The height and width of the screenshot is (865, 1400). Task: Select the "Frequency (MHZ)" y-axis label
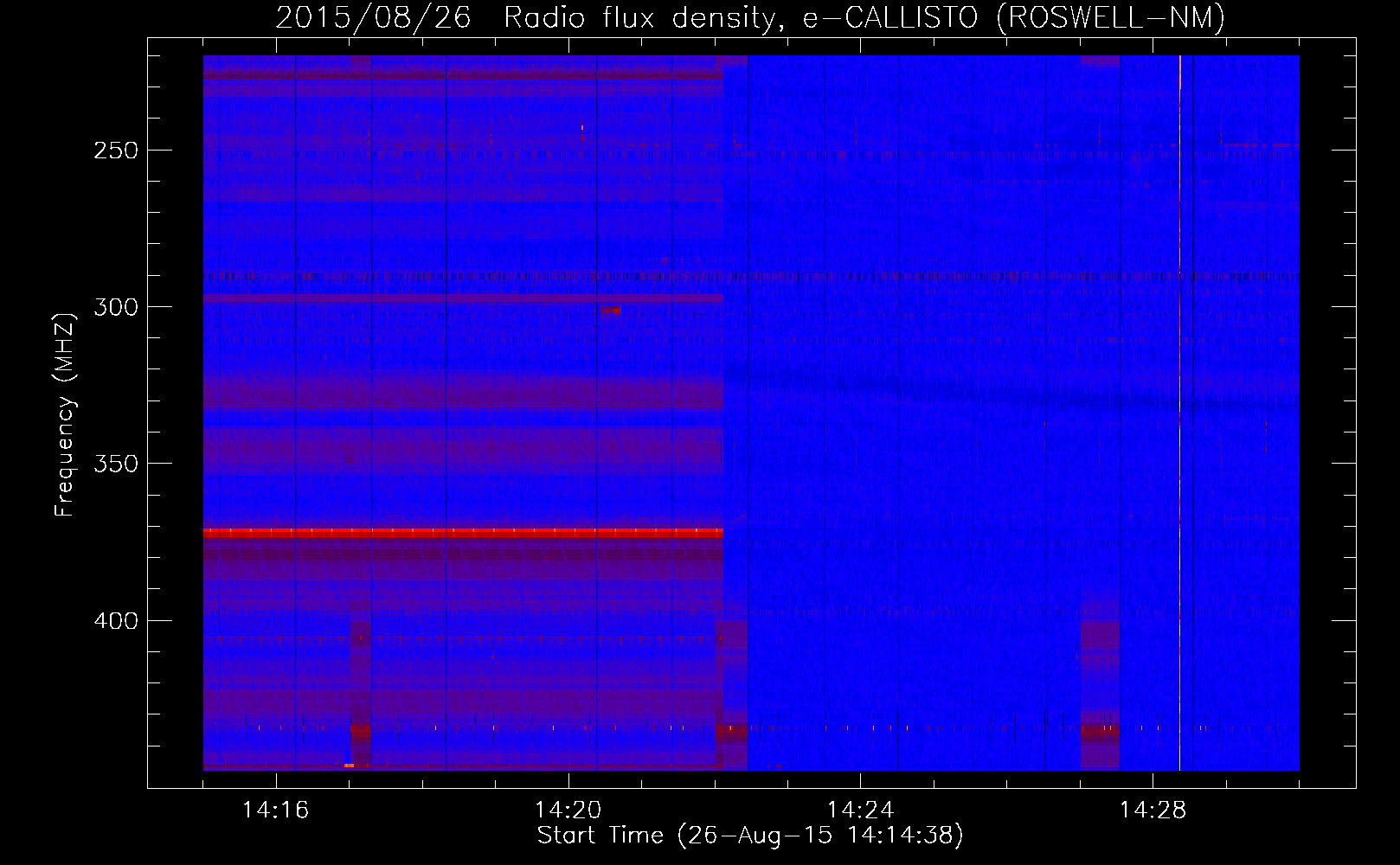65,414
